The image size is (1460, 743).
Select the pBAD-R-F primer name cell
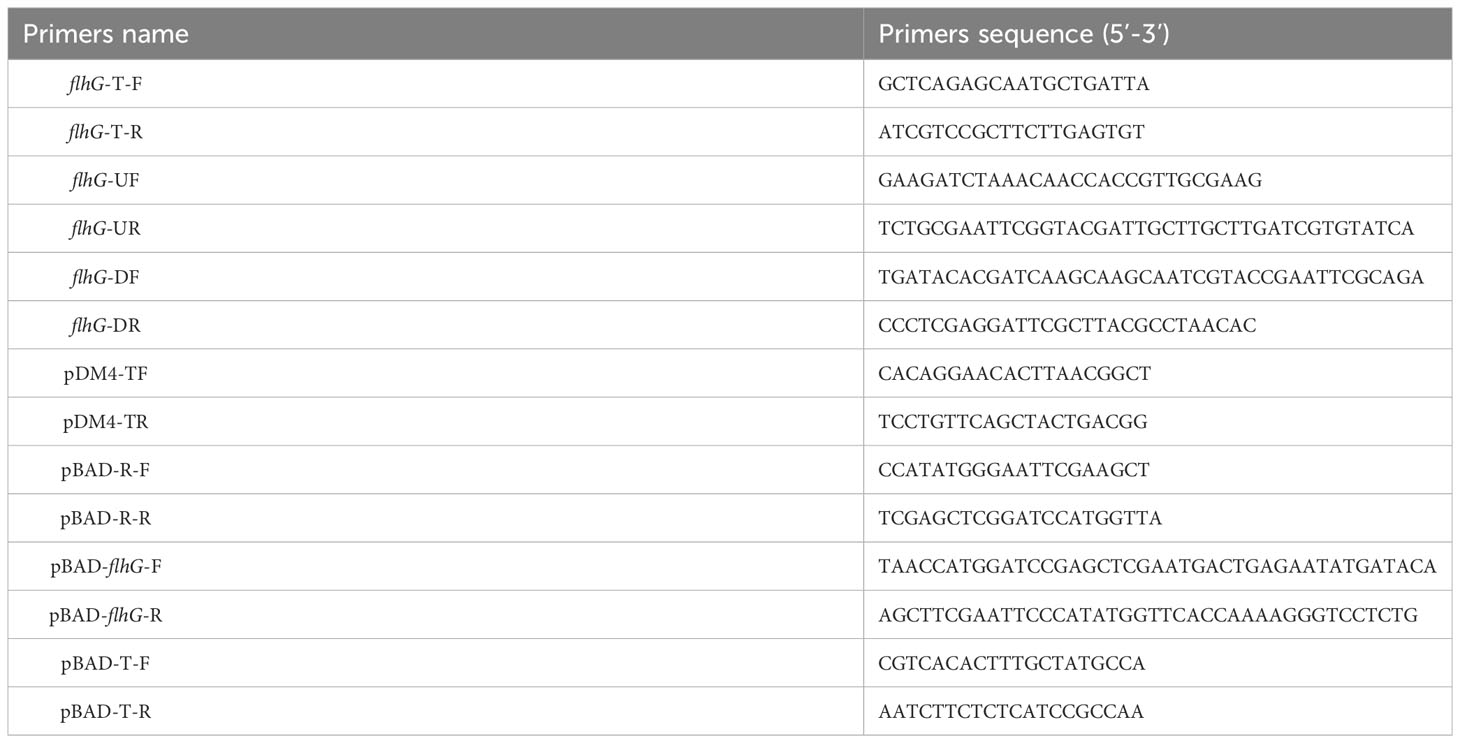[x=436, y=469]
